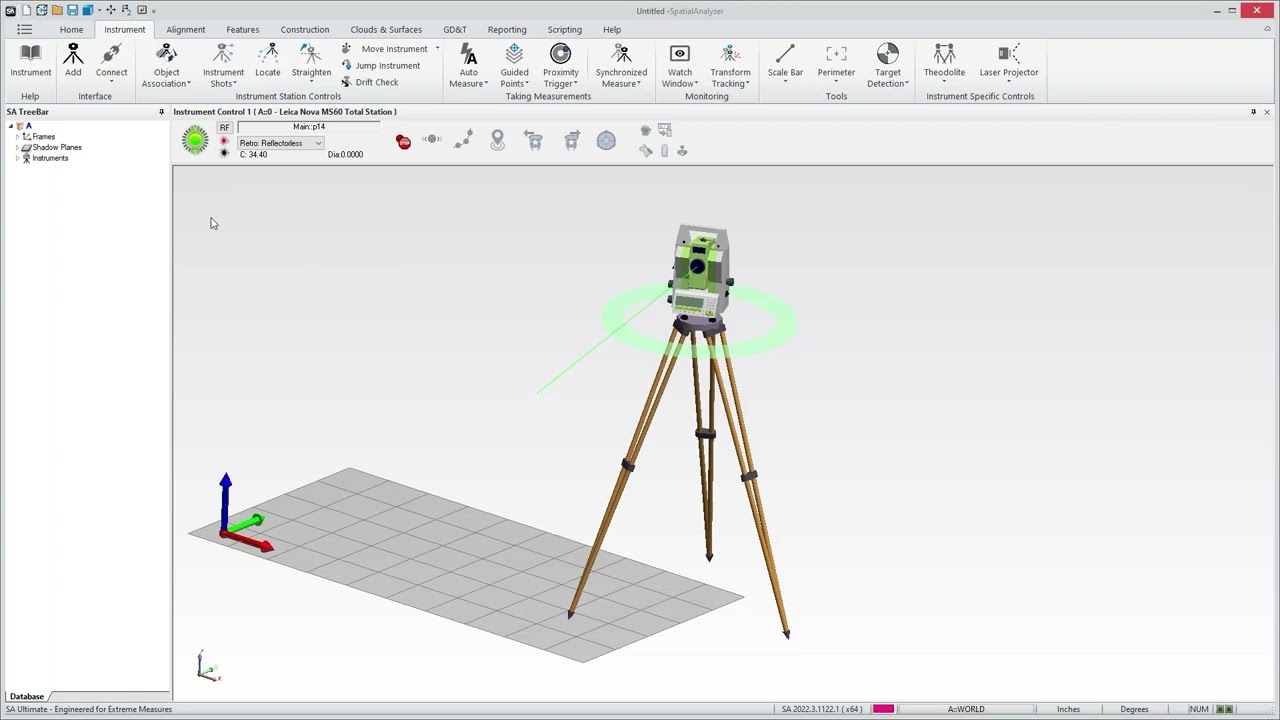Image resolution: width=1280 pixels, height=720 pixels.
Task: Open the application file menu button
Action: point(24,29)
